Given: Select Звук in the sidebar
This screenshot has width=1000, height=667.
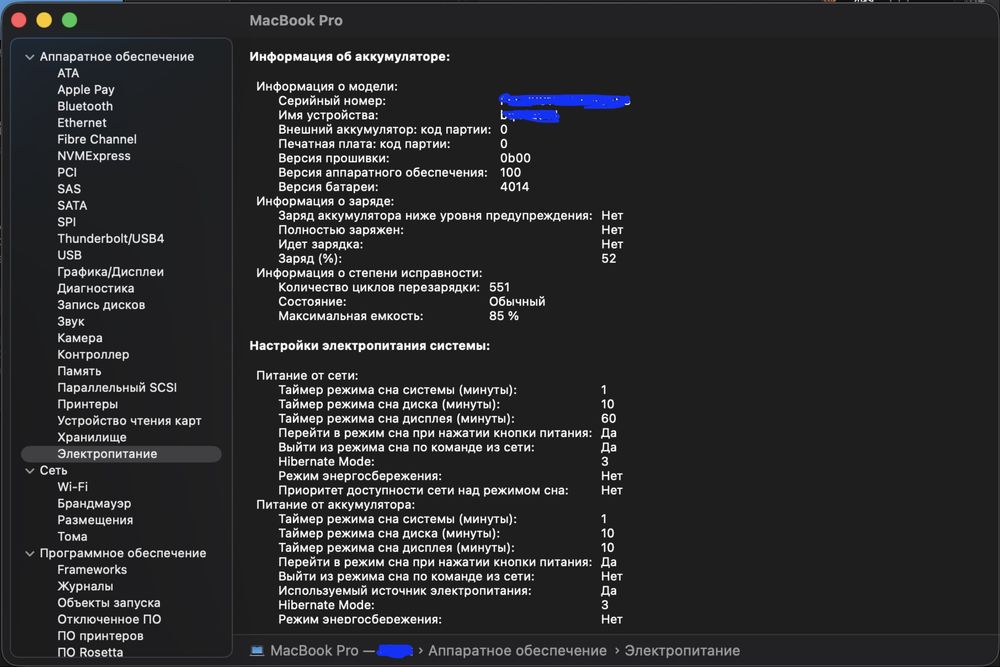Looking at the screenshot, I should (x=70, y=322).
